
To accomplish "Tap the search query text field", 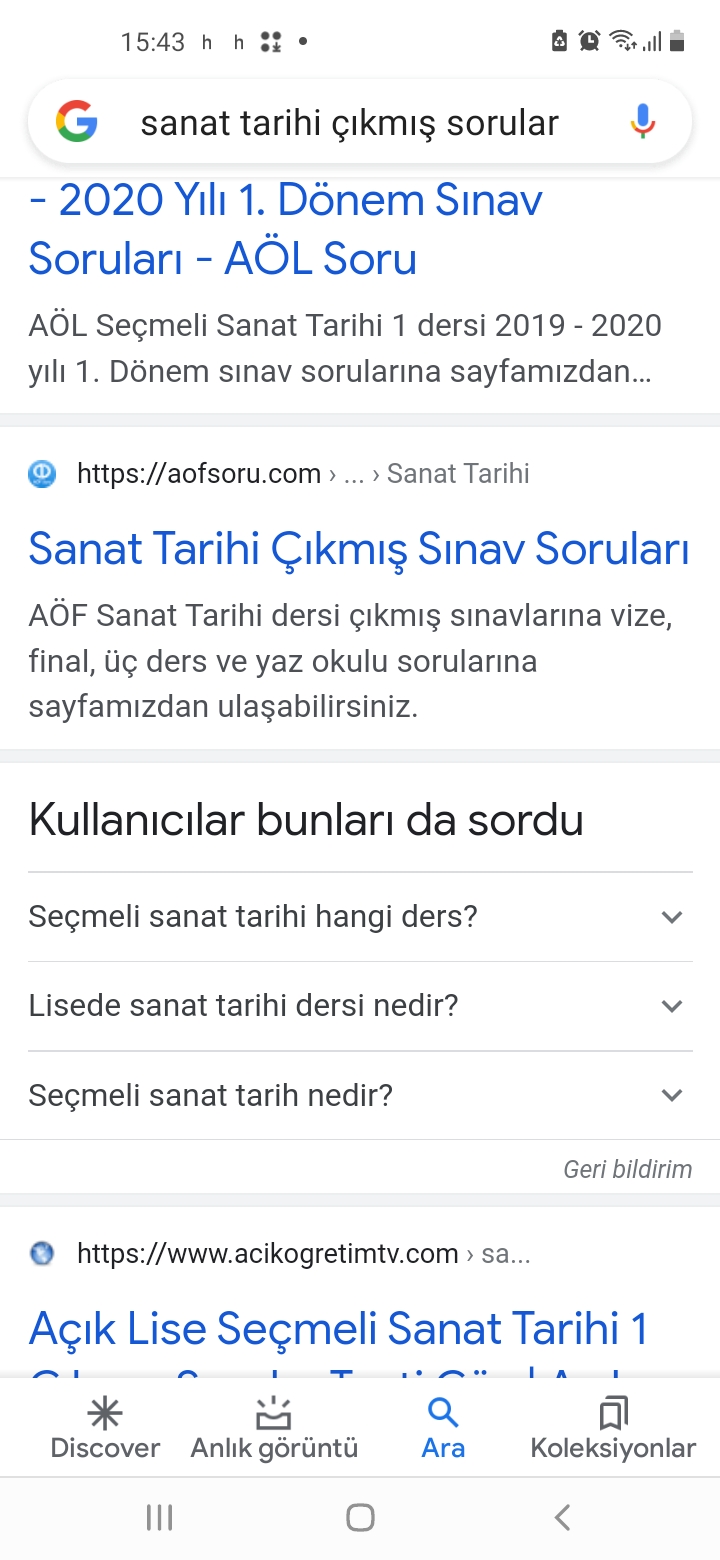I will [x=350, y=122].
